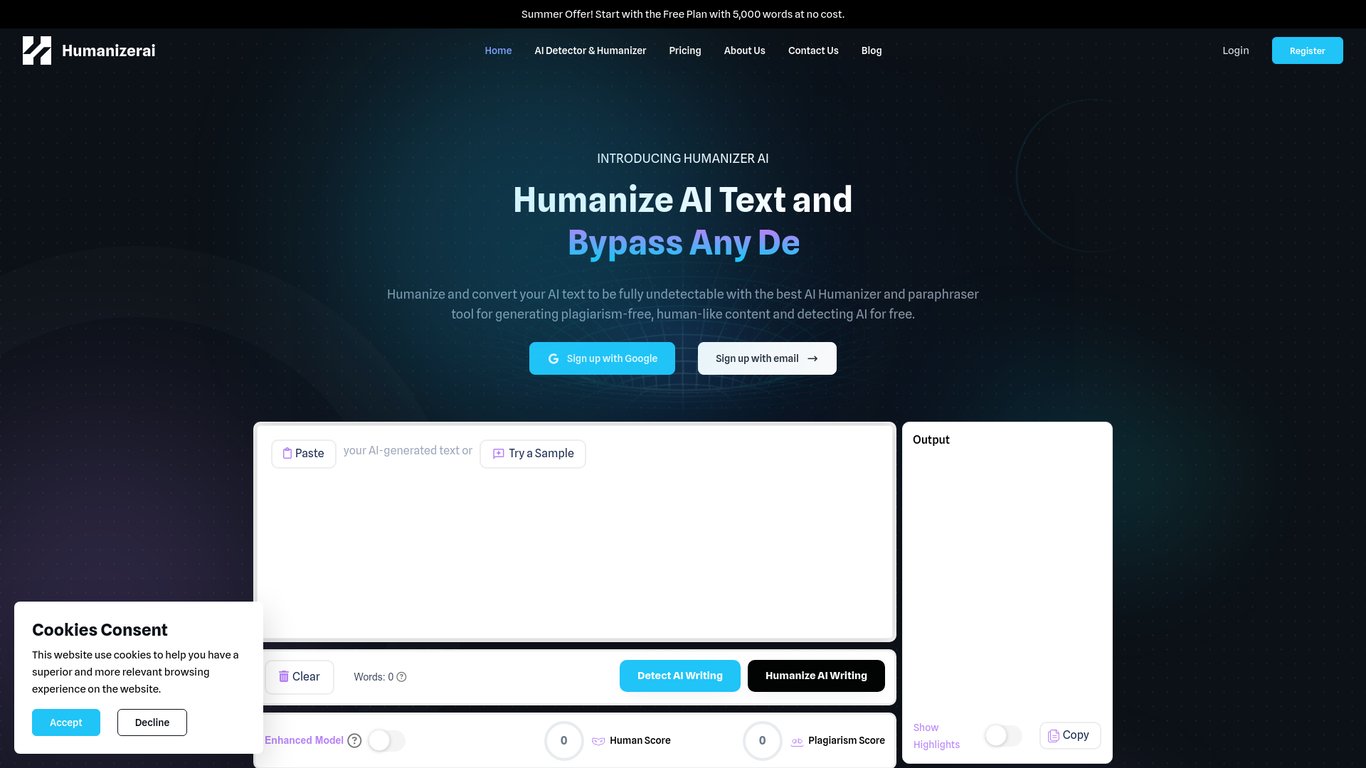Click the Human Score icon

coord(598,741)
